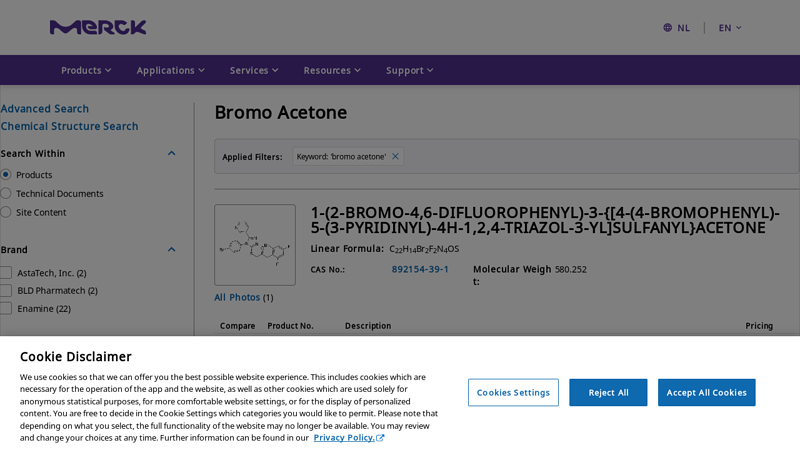800x450 pixels.
Task: Open the Resources menu
Action: [x=332, y=70]
